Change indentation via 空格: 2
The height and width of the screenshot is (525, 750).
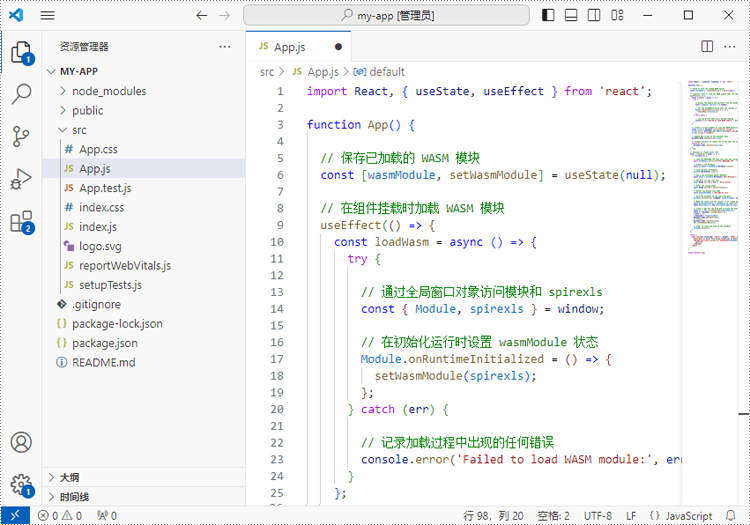[553, 516]
